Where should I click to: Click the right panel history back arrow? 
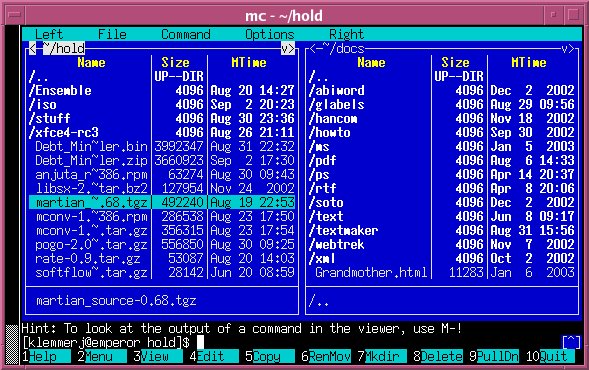pyautogui.click(x=313, y=48)
